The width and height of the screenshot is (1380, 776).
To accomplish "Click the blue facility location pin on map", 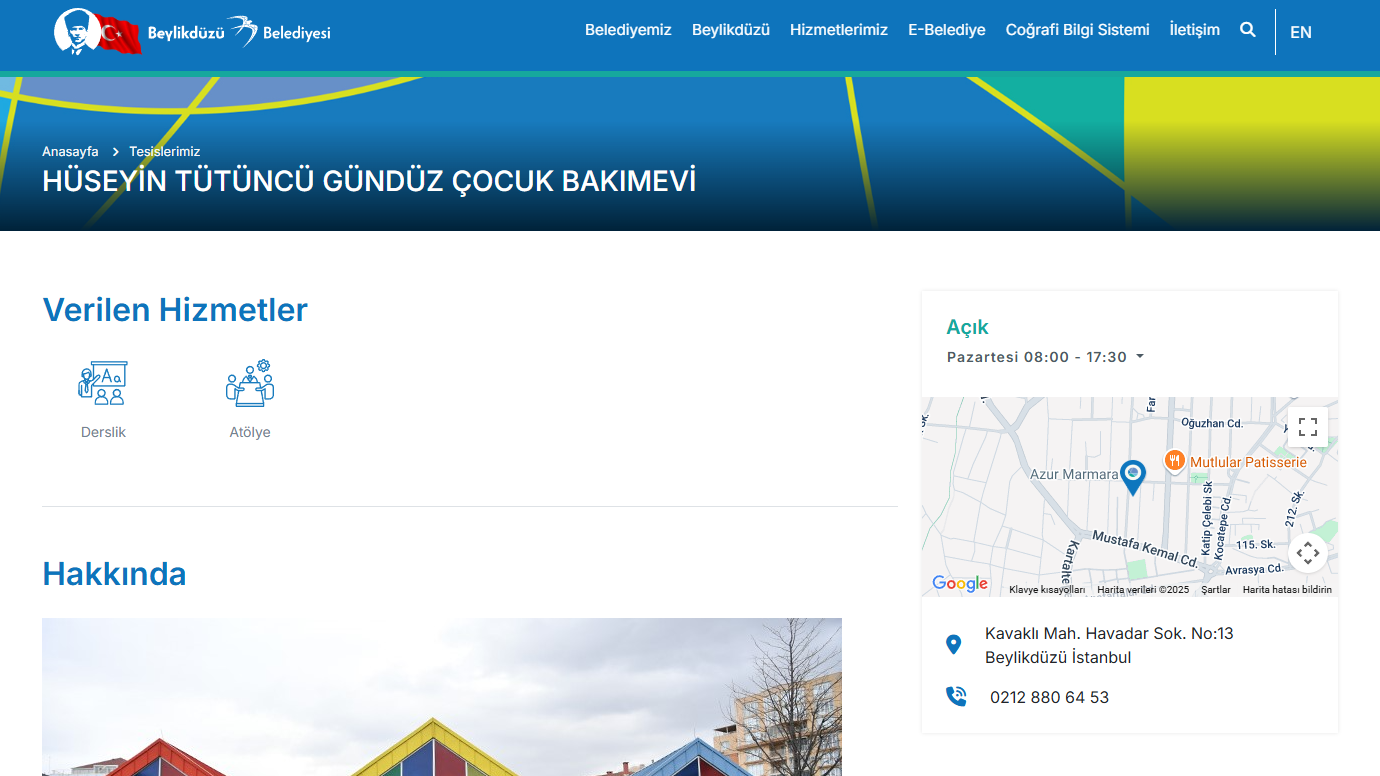I will 1132,476.
